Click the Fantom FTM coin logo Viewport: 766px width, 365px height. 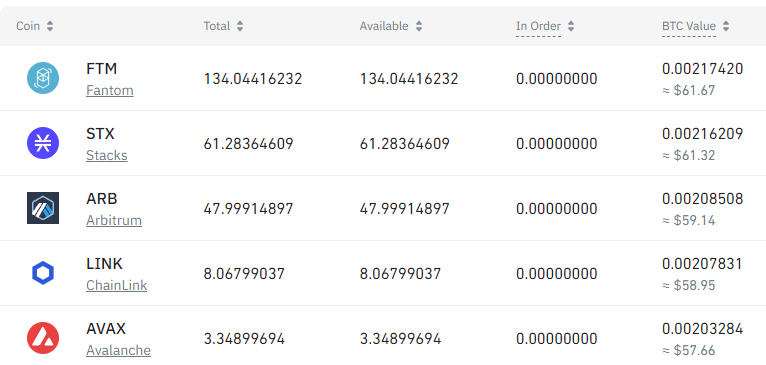(43, 78)
